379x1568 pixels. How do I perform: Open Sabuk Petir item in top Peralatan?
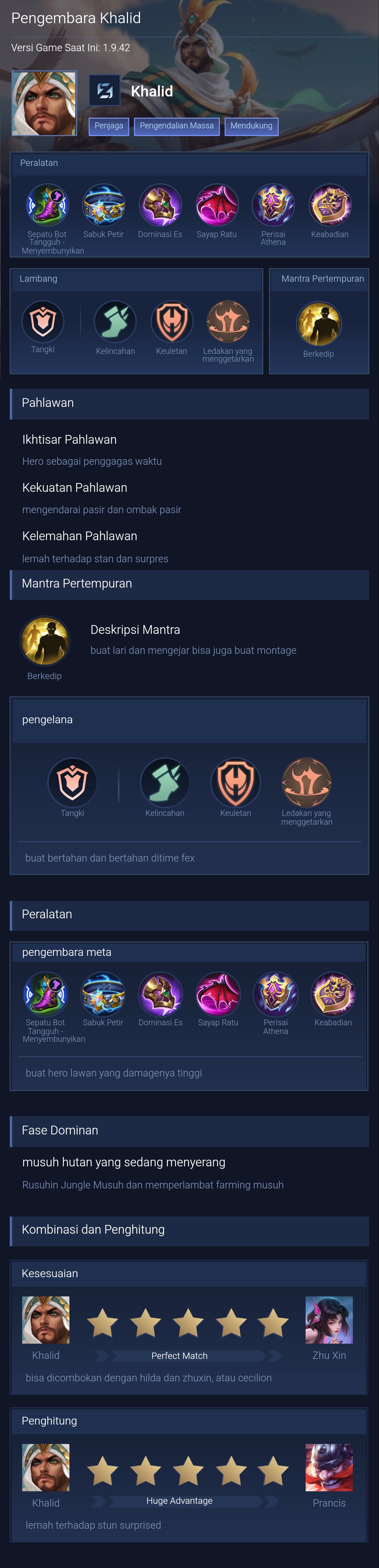point(103,205)
